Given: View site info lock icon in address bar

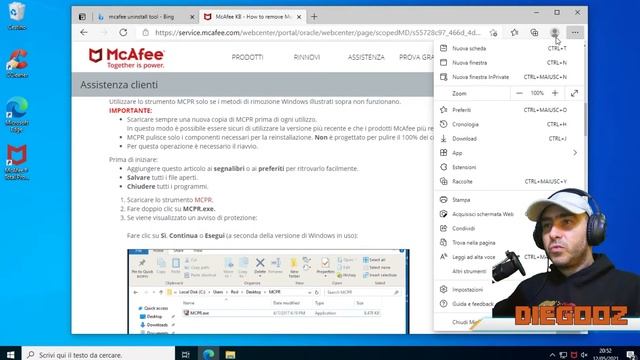Looking at the screenshot, I should pos(145,33).
